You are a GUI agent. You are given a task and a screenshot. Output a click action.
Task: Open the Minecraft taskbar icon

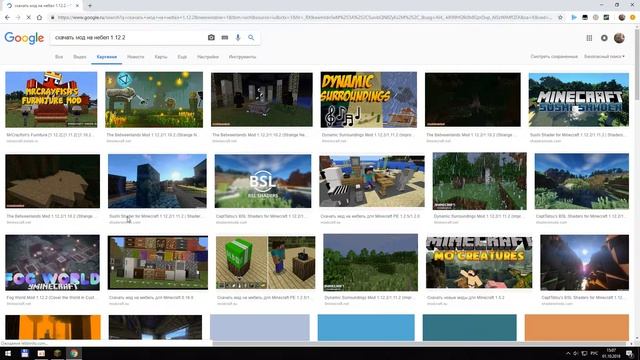[58, 353]
